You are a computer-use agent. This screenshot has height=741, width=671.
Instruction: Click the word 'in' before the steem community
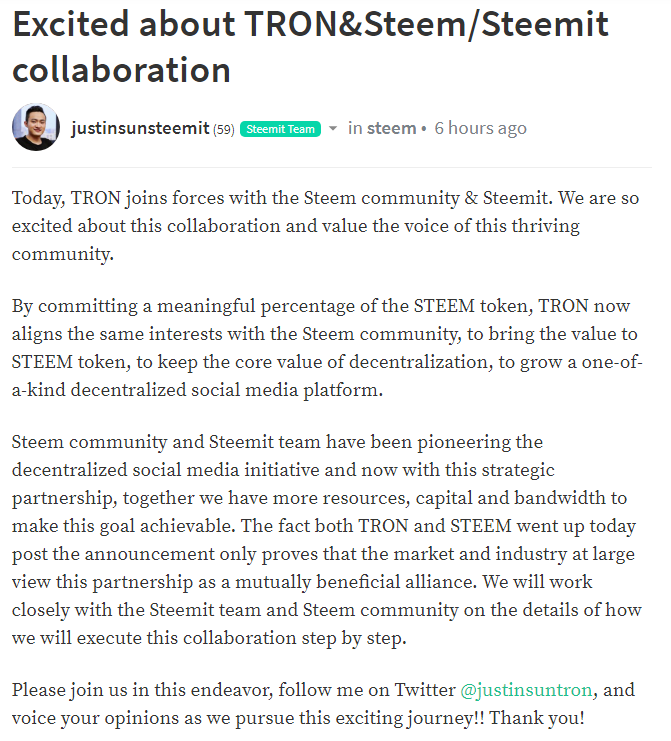[355, 128]
